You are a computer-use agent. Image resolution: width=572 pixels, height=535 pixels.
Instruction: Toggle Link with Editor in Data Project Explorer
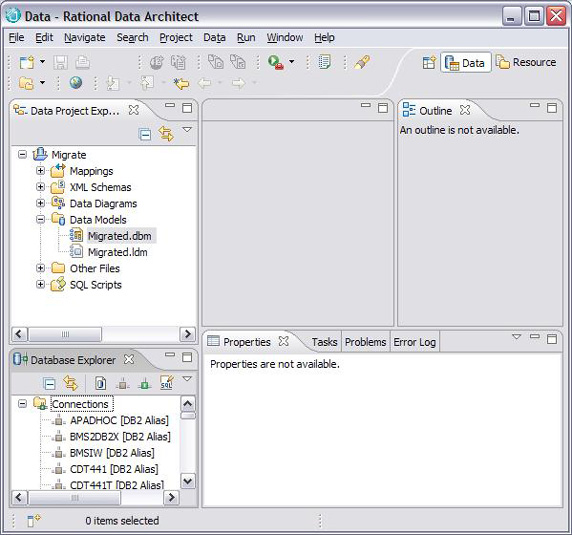click(166, 134)
